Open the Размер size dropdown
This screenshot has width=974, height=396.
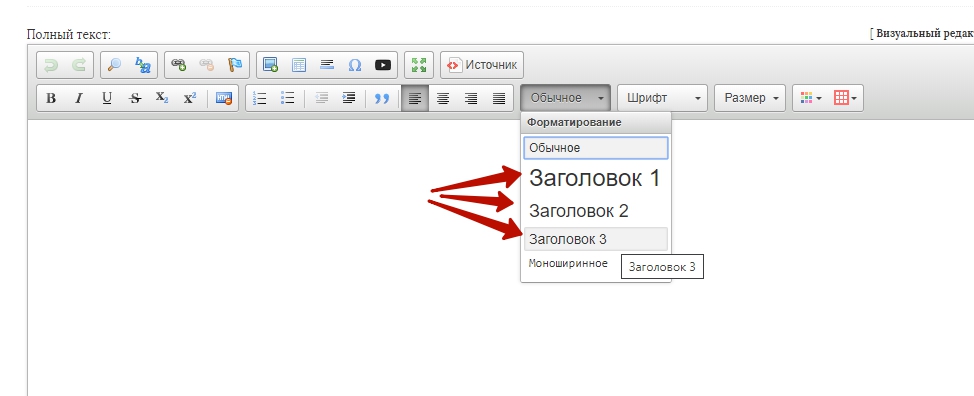point(750,98)
